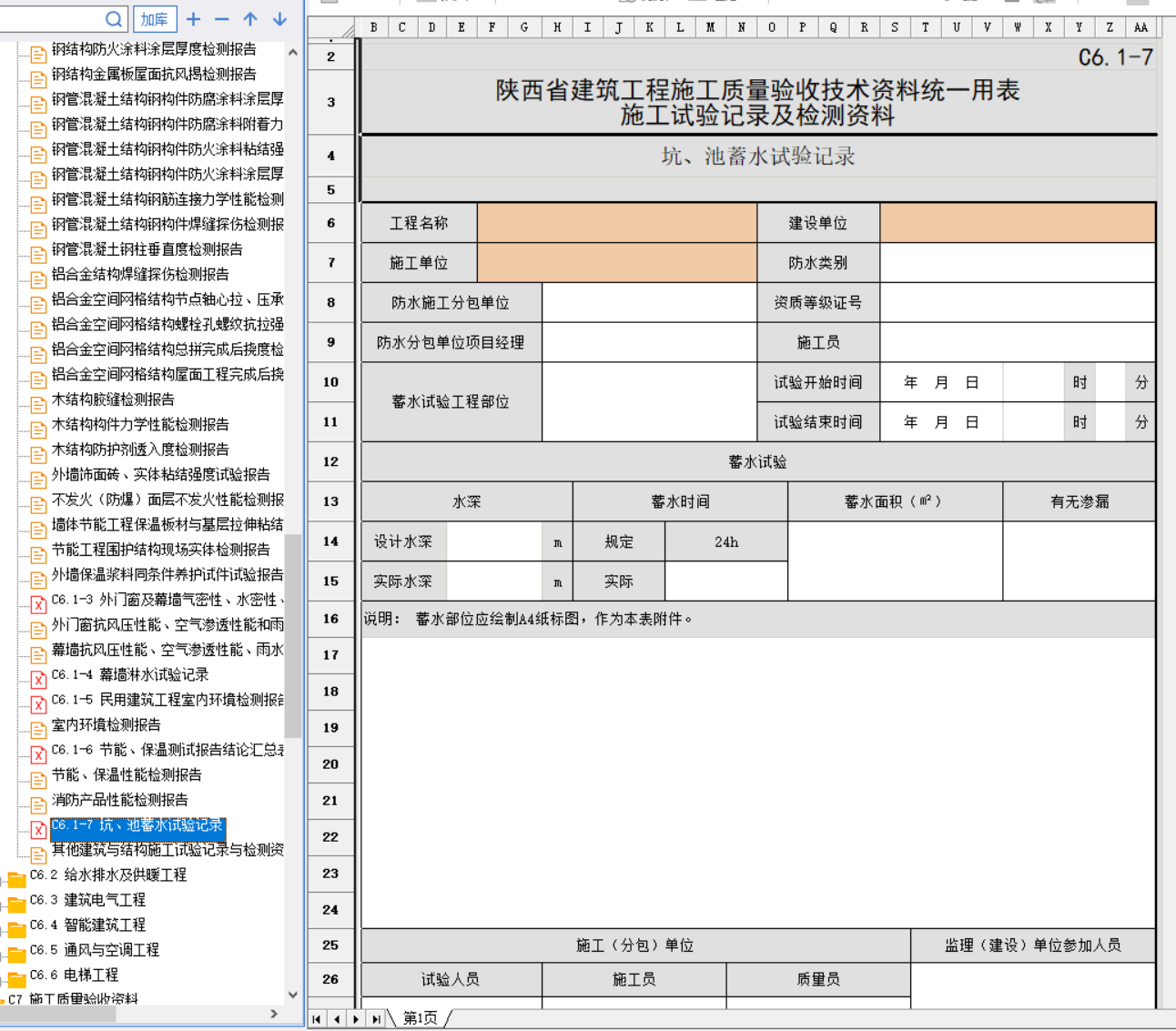Screen dimensions: 1176x1031
Task: Select 室内环境检测报告 tree item
Action: coord(106,724)
